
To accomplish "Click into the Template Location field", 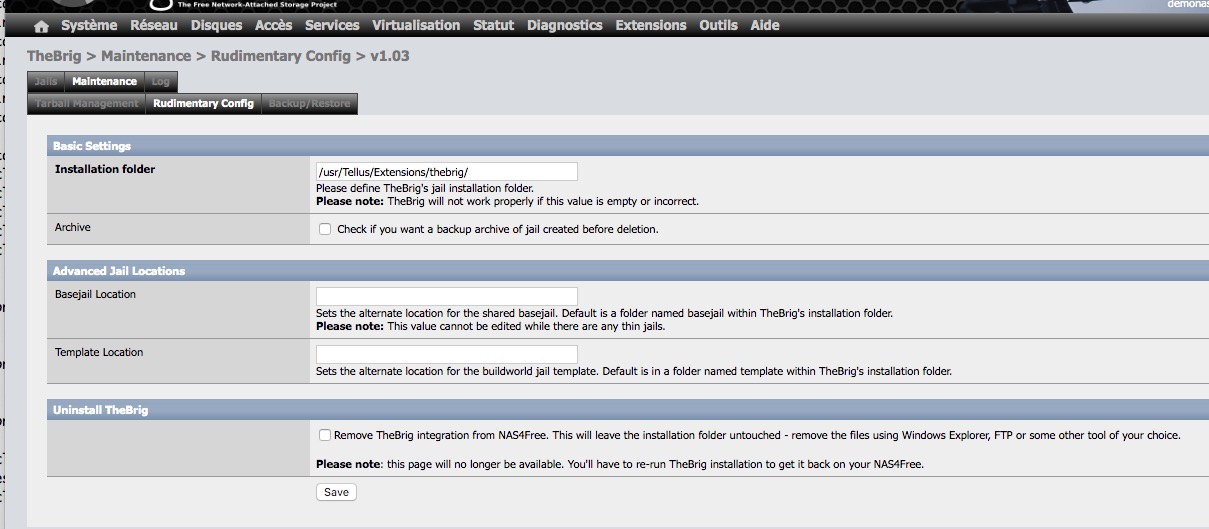I will (446, 355).
